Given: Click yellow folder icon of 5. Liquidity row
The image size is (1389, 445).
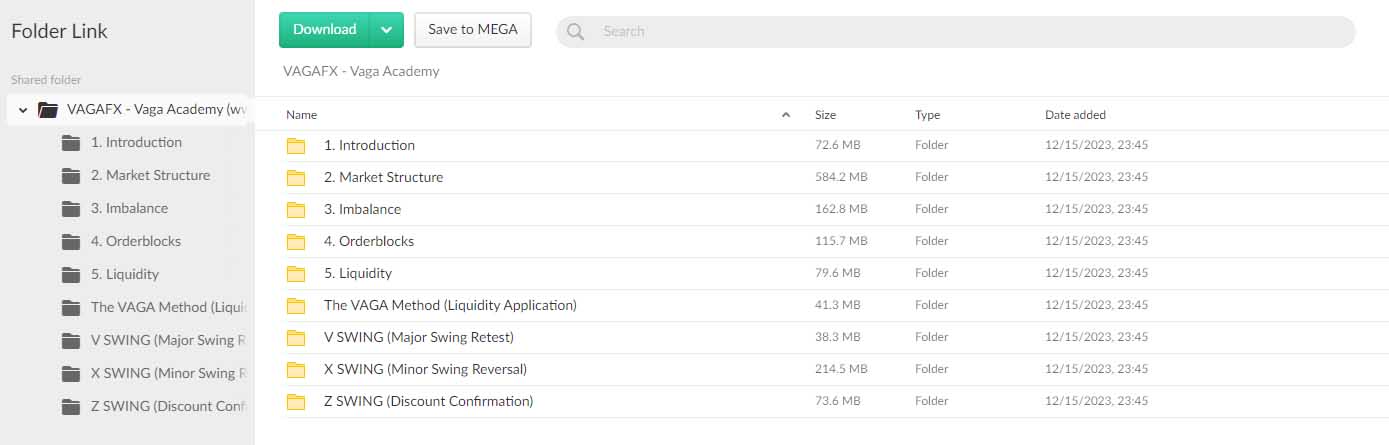Looking at the screenshot, I should pos(296,274).
